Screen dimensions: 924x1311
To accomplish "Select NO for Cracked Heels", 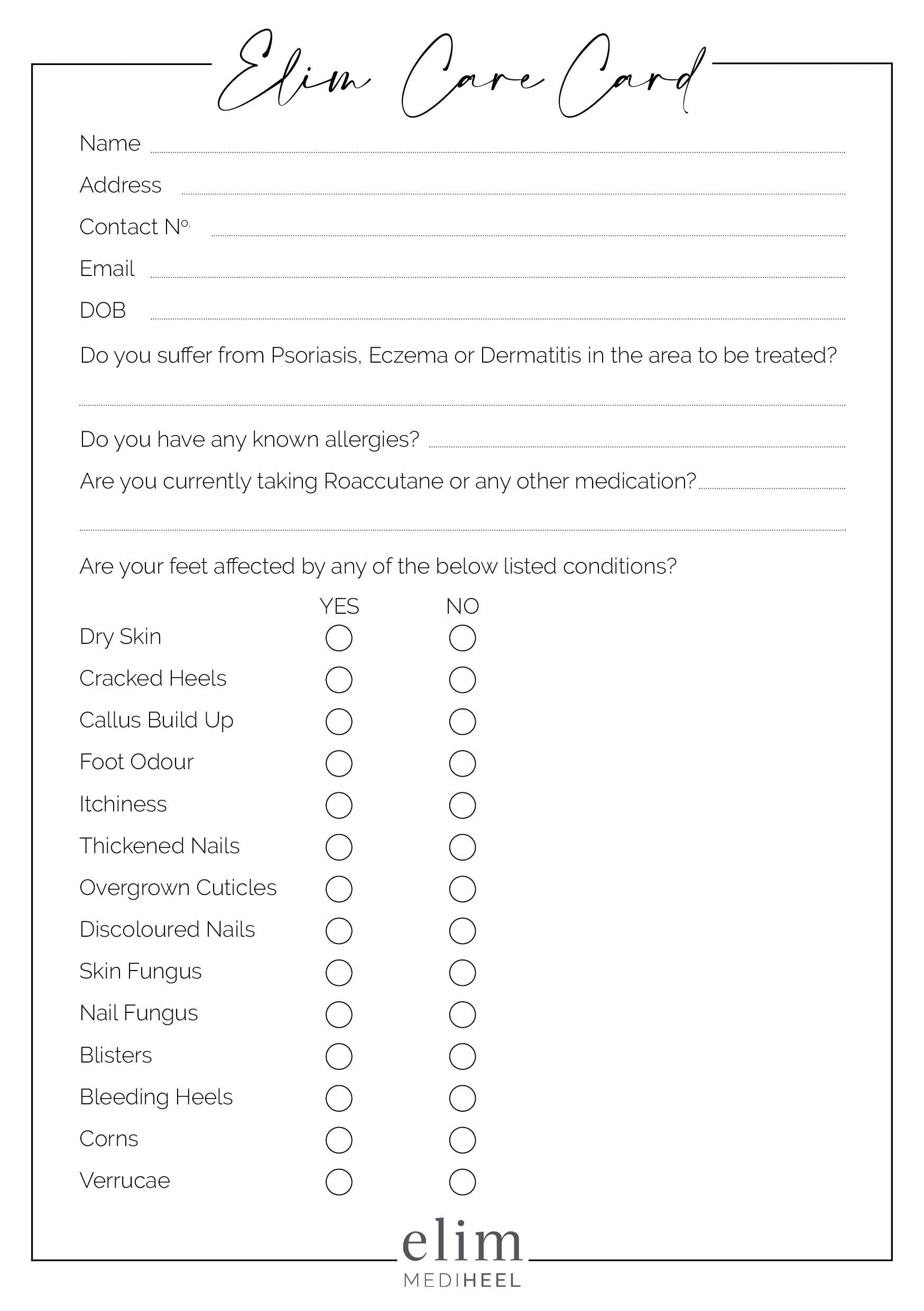I will click(462, 679).
